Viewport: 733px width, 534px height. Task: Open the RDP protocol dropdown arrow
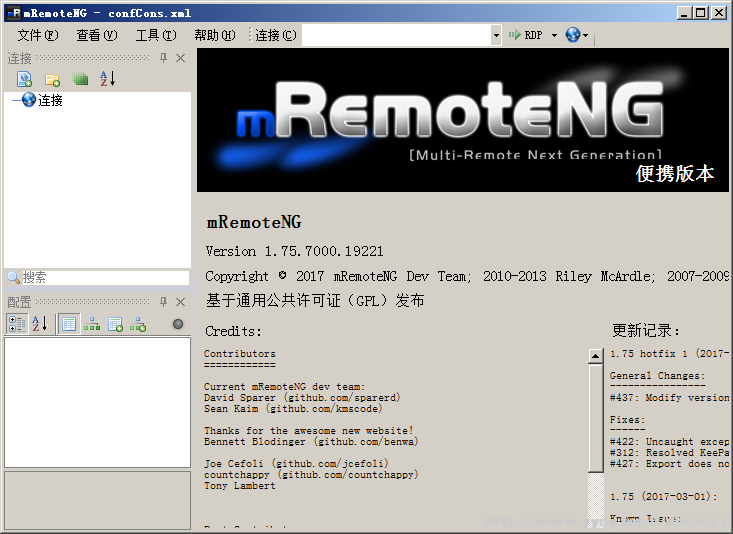coord(554,35)
